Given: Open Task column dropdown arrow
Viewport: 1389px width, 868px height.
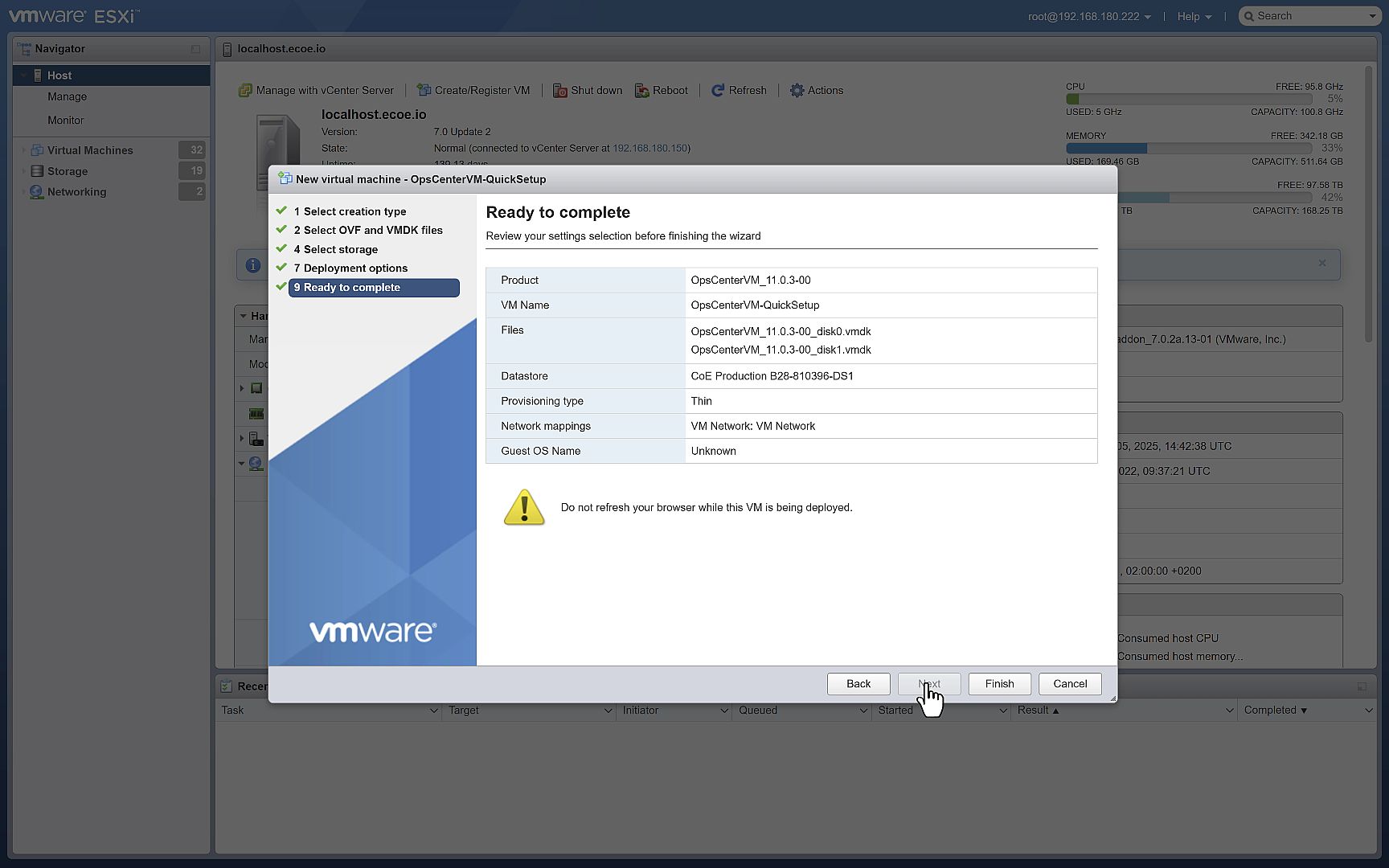Looking at the screenshot, I should 433,710.
